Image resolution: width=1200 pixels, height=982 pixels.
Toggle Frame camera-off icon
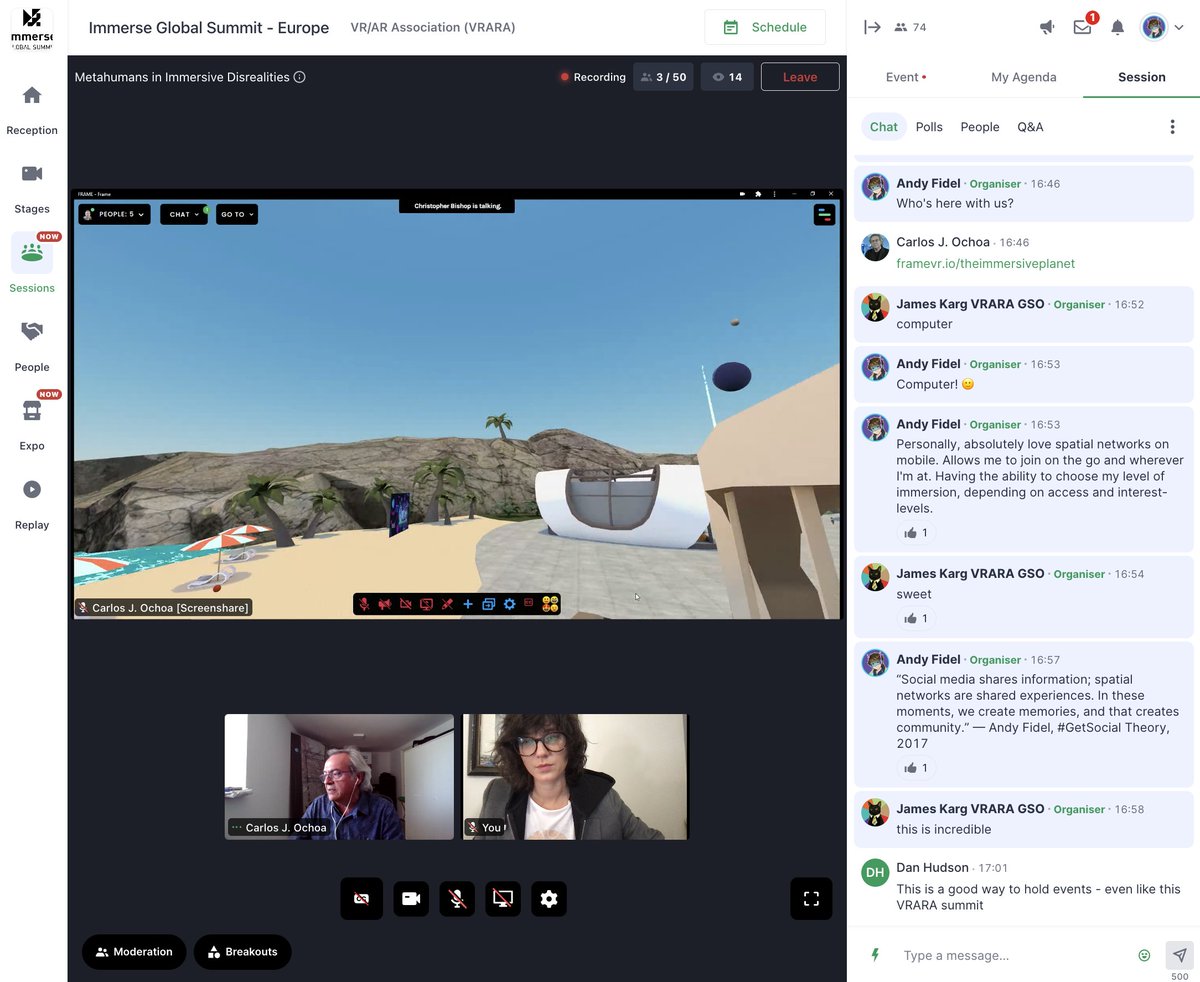(405, 604)
